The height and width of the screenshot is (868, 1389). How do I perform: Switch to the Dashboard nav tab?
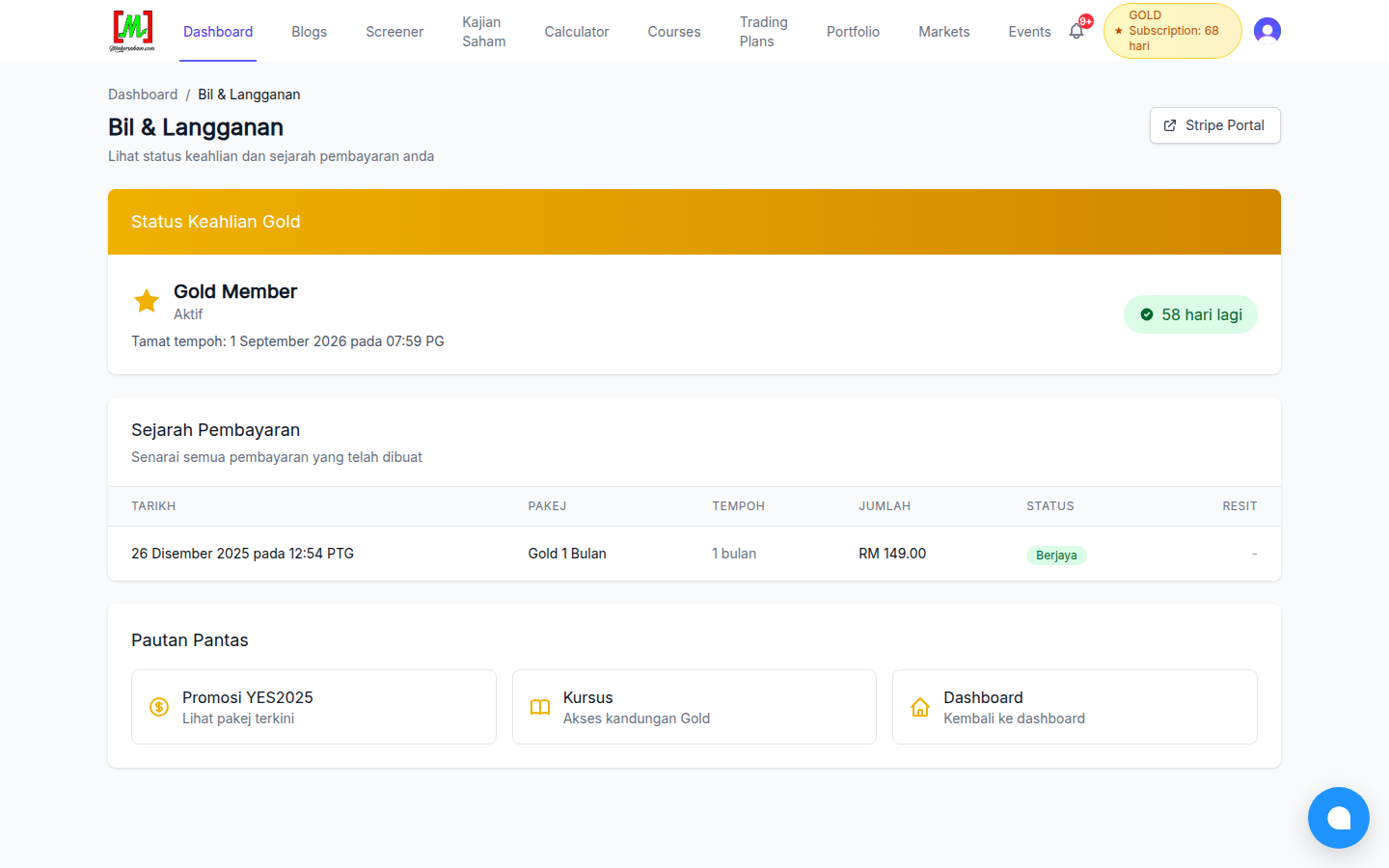(218, 32)
